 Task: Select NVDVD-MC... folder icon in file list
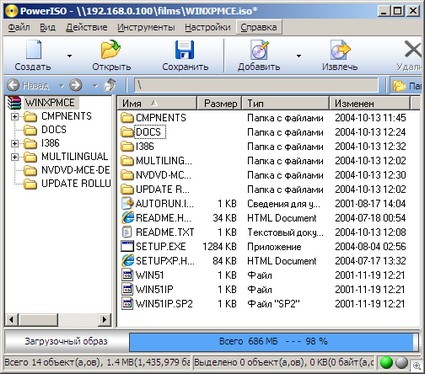click(x=127, y=175)
